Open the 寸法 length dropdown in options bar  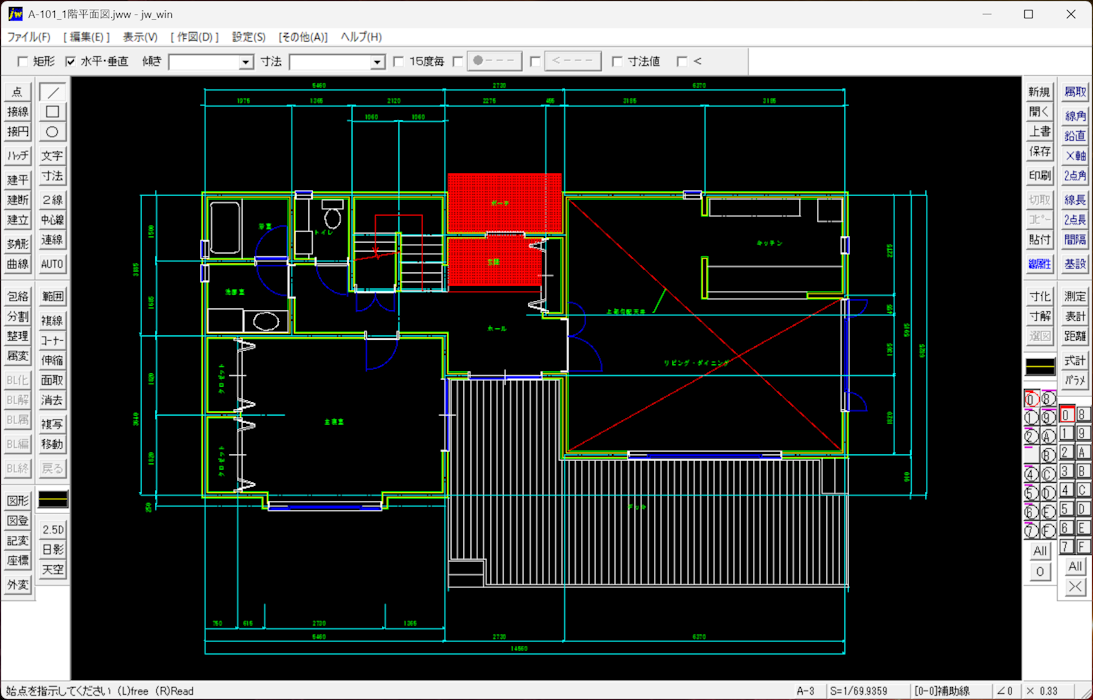tap(377, 62)
